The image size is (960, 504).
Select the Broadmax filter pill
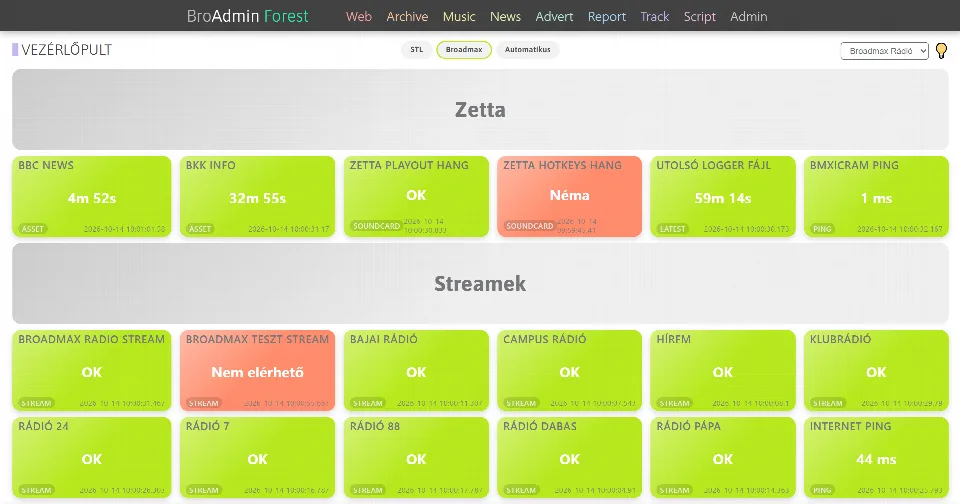[464, 50]
